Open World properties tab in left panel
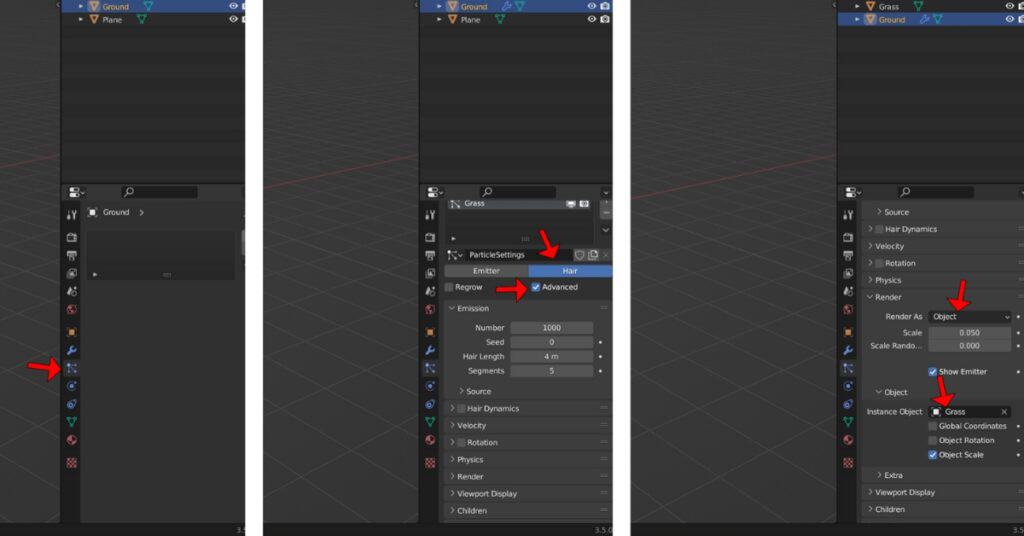 coord(72,309)
